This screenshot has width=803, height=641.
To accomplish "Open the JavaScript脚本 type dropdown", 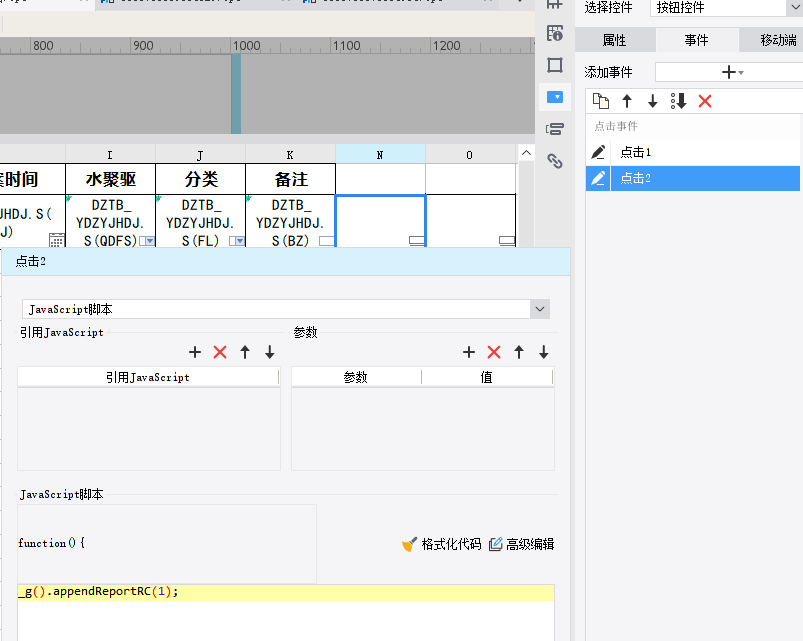I will click(x=286, y=310).
